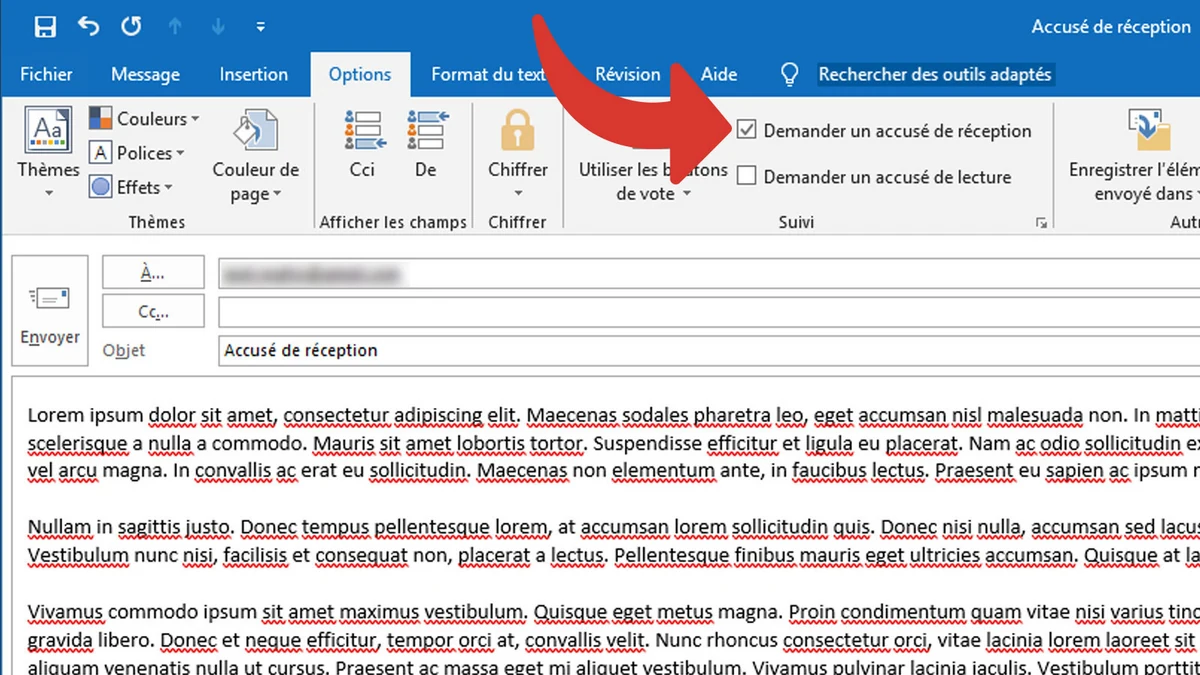Uncheck Demander un accusé de réception

tap(746, 130)
